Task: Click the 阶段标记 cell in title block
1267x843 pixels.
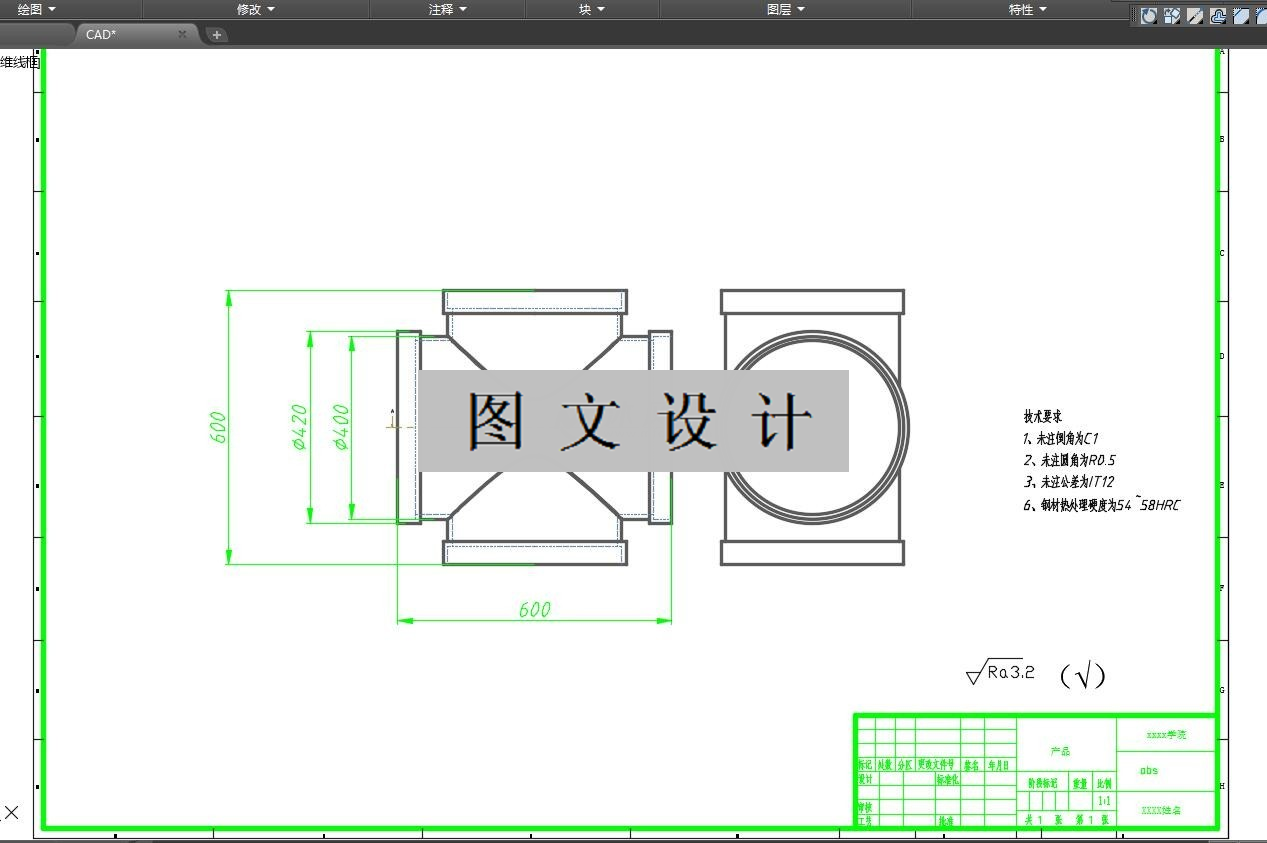Action: click(1042, 783)
